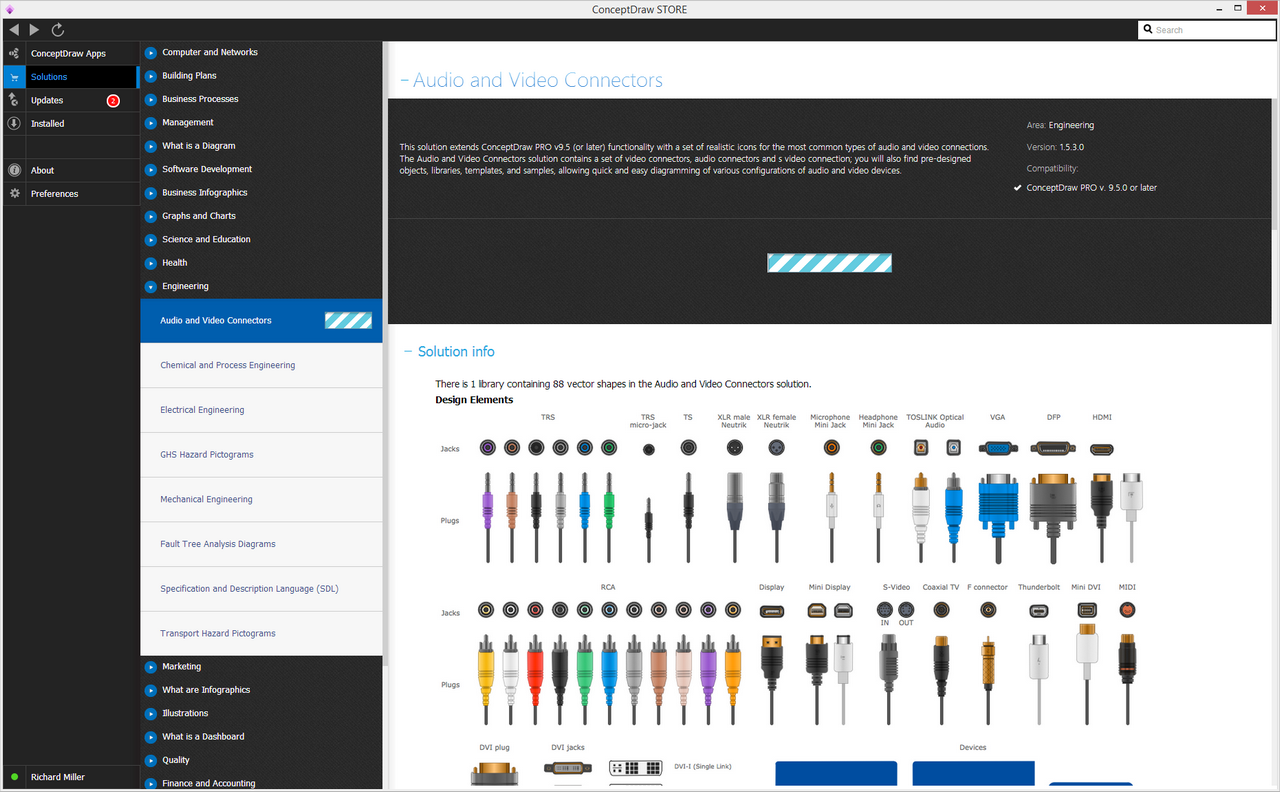
Task: Open Electrical Engineering solution
Action: [x=261, y=410]
